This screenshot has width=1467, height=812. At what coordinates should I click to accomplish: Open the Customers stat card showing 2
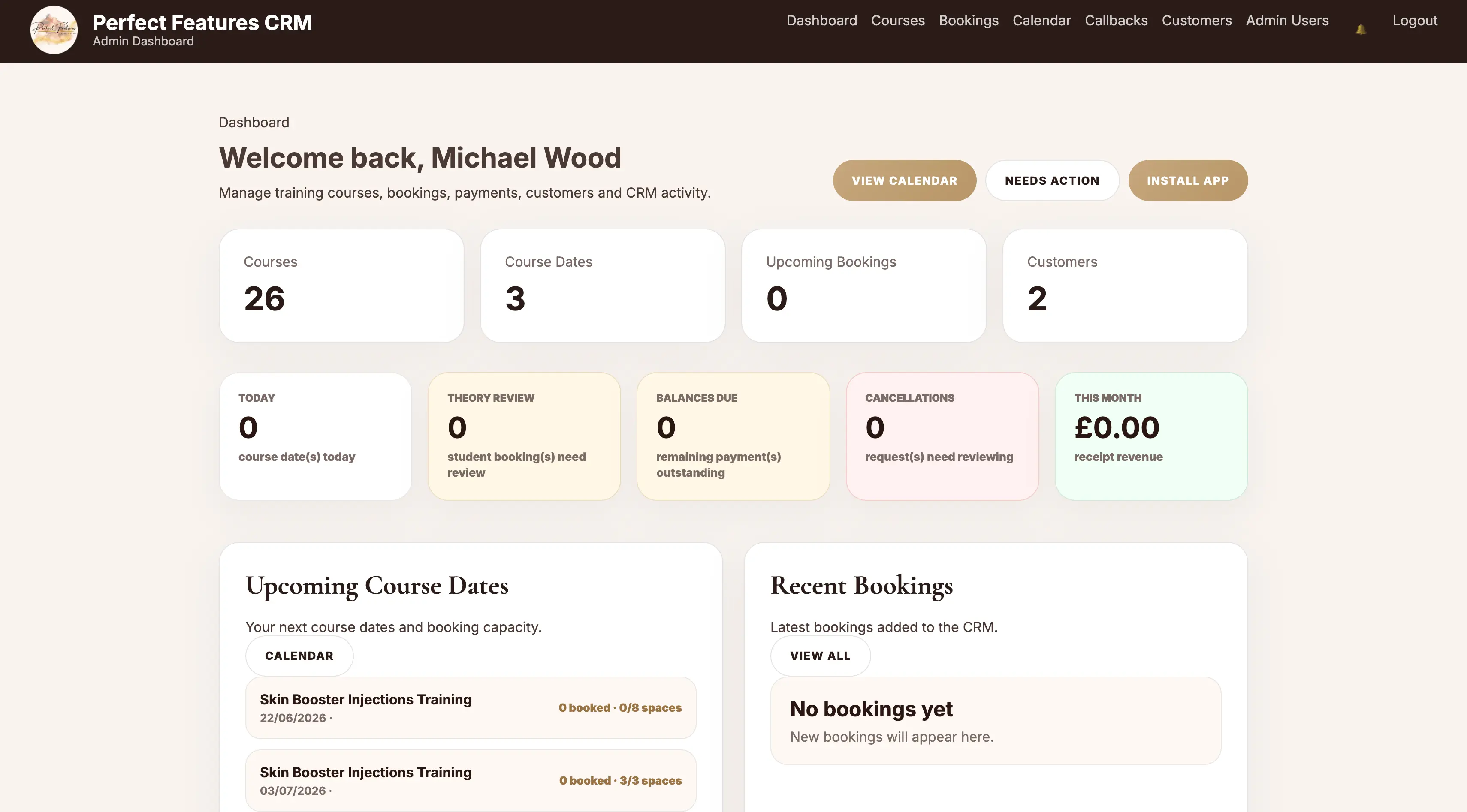[1125, 286]
